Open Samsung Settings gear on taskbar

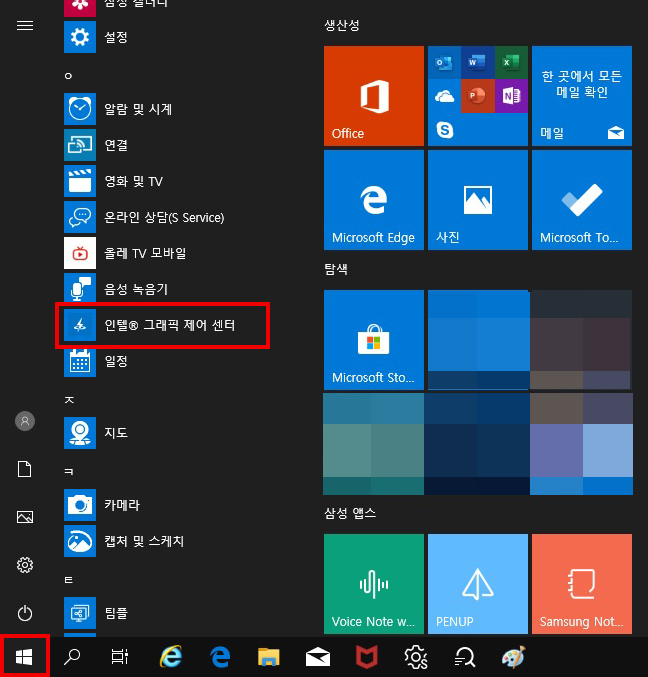click(416, 657)
